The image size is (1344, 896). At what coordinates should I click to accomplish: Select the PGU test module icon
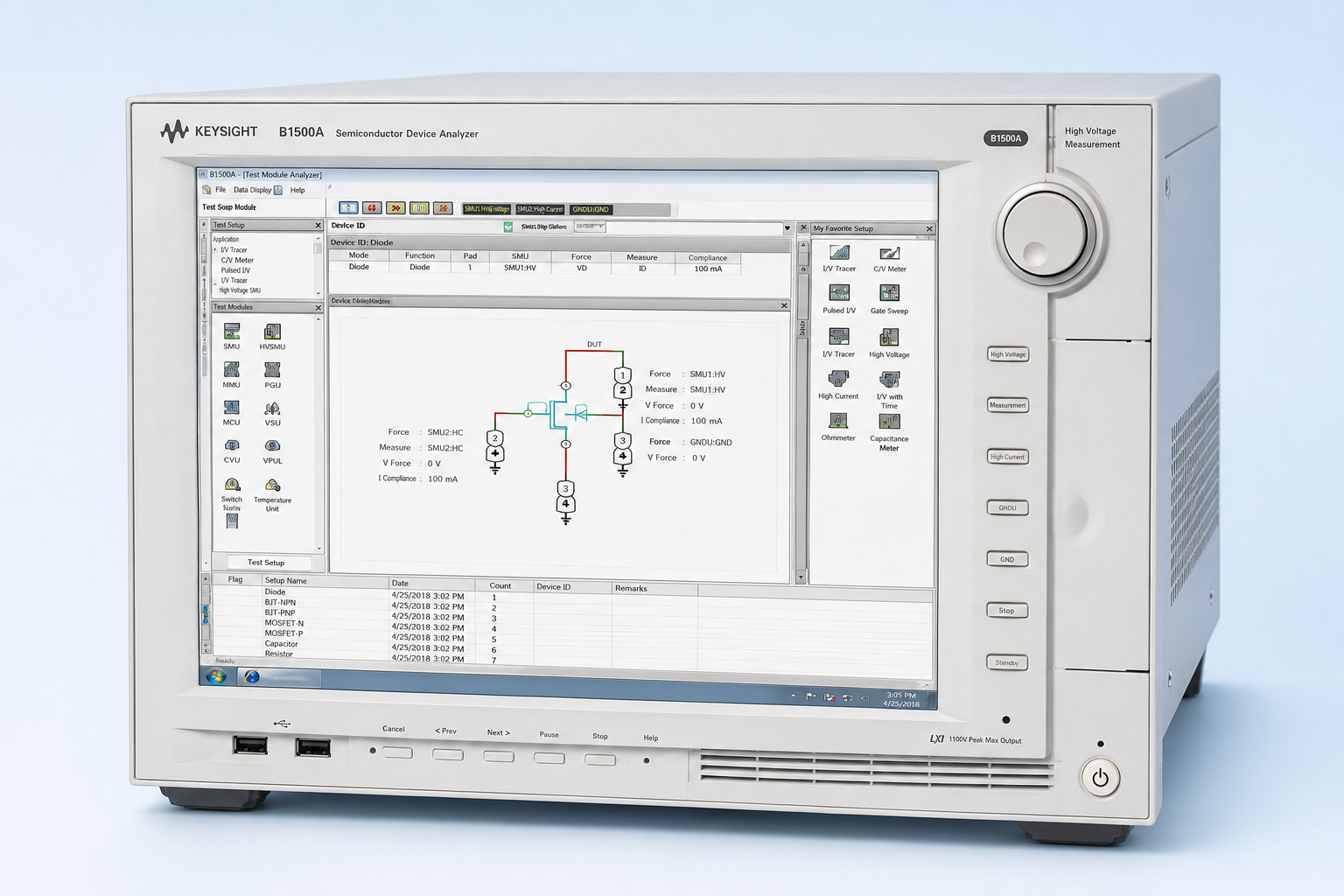click(x=272, y=370)
